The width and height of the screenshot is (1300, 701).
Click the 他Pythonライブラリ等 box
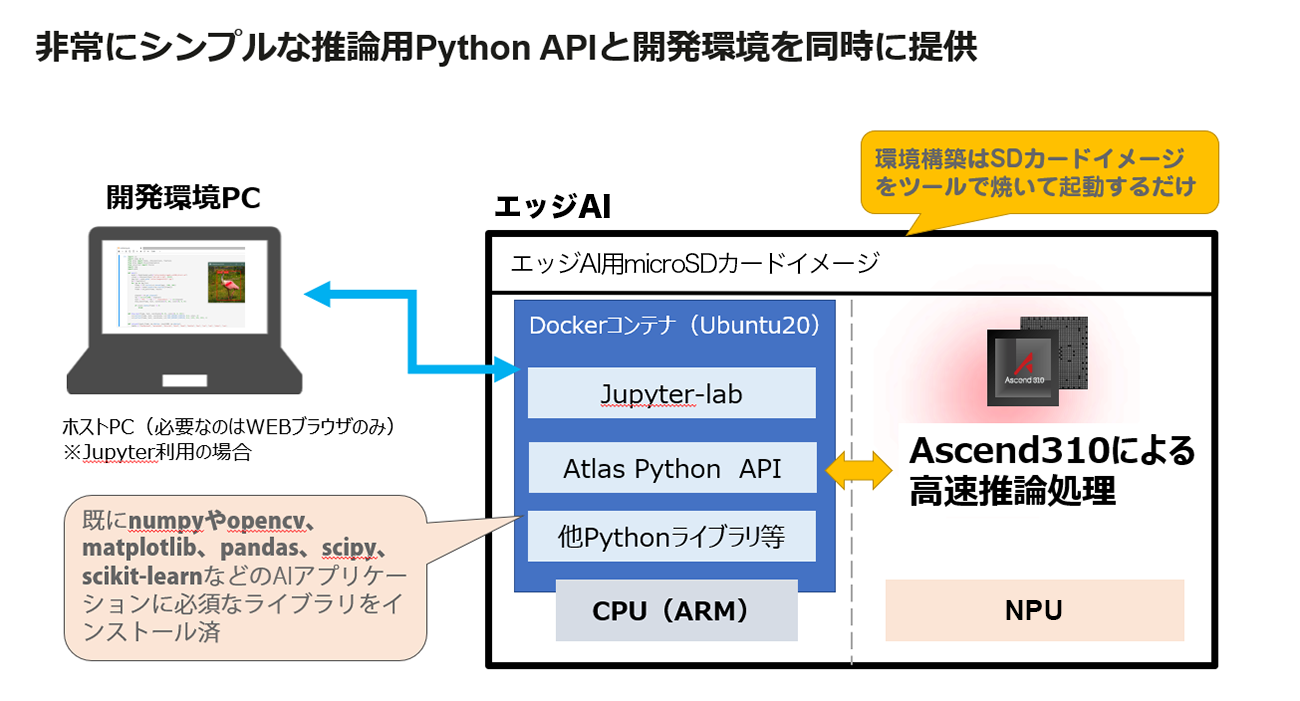click(x=671, y=537)
